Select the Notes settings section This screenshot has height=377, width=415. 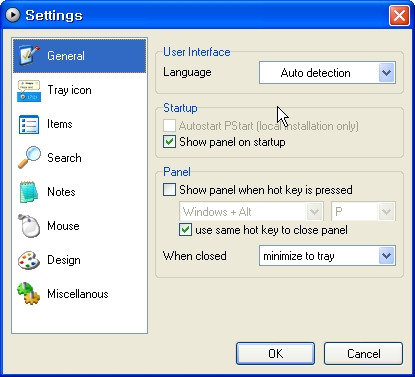(79, 192)
